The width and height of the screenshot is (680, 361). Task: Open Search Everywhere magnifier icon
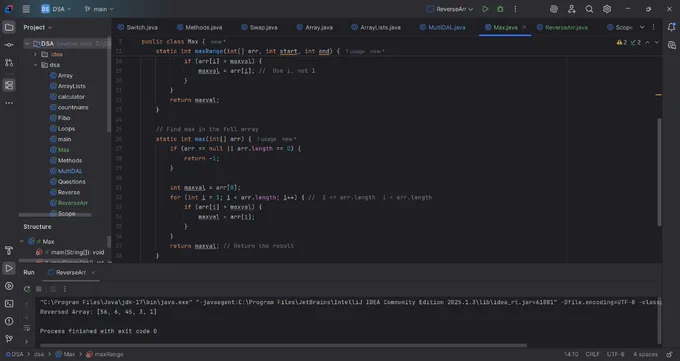click(589, 9)
